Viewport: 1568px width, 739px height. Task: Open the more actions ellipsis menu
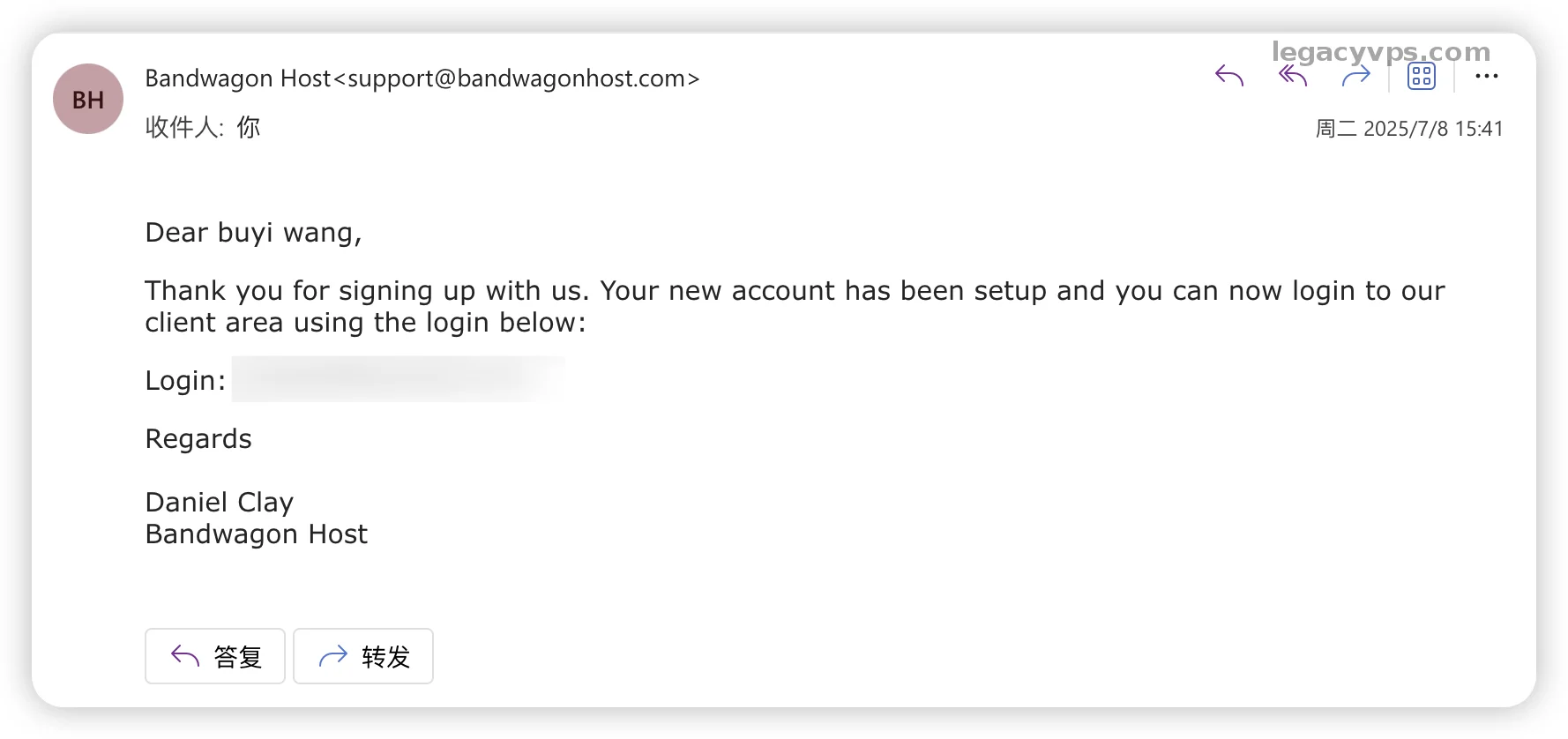pos(1486,77)
